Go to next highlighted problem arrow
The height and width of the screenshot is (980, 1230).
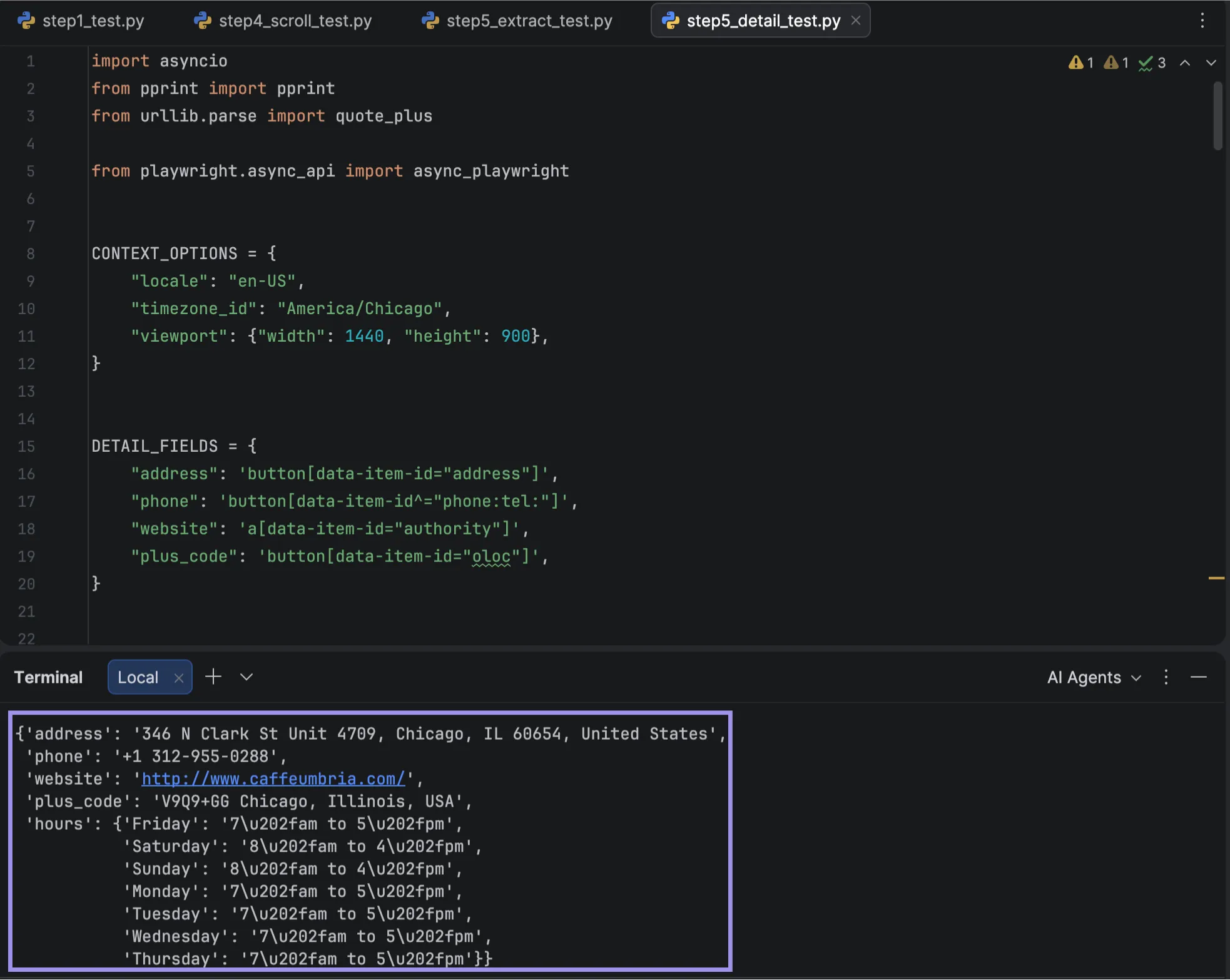tap(1211, 63)
